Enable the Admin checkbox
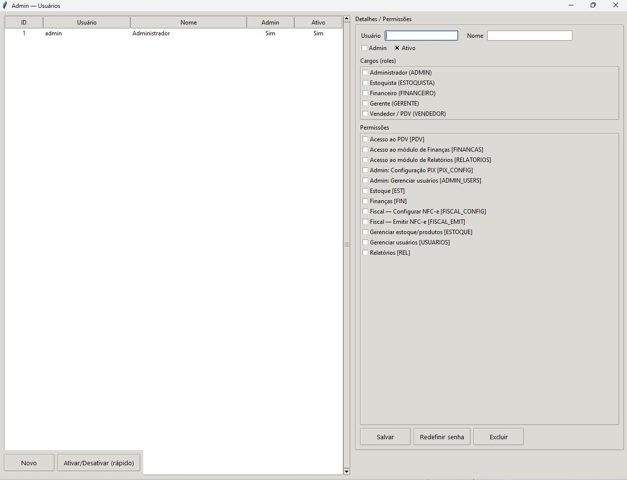This screenshot has width=627, height=480. pos(365,48)
